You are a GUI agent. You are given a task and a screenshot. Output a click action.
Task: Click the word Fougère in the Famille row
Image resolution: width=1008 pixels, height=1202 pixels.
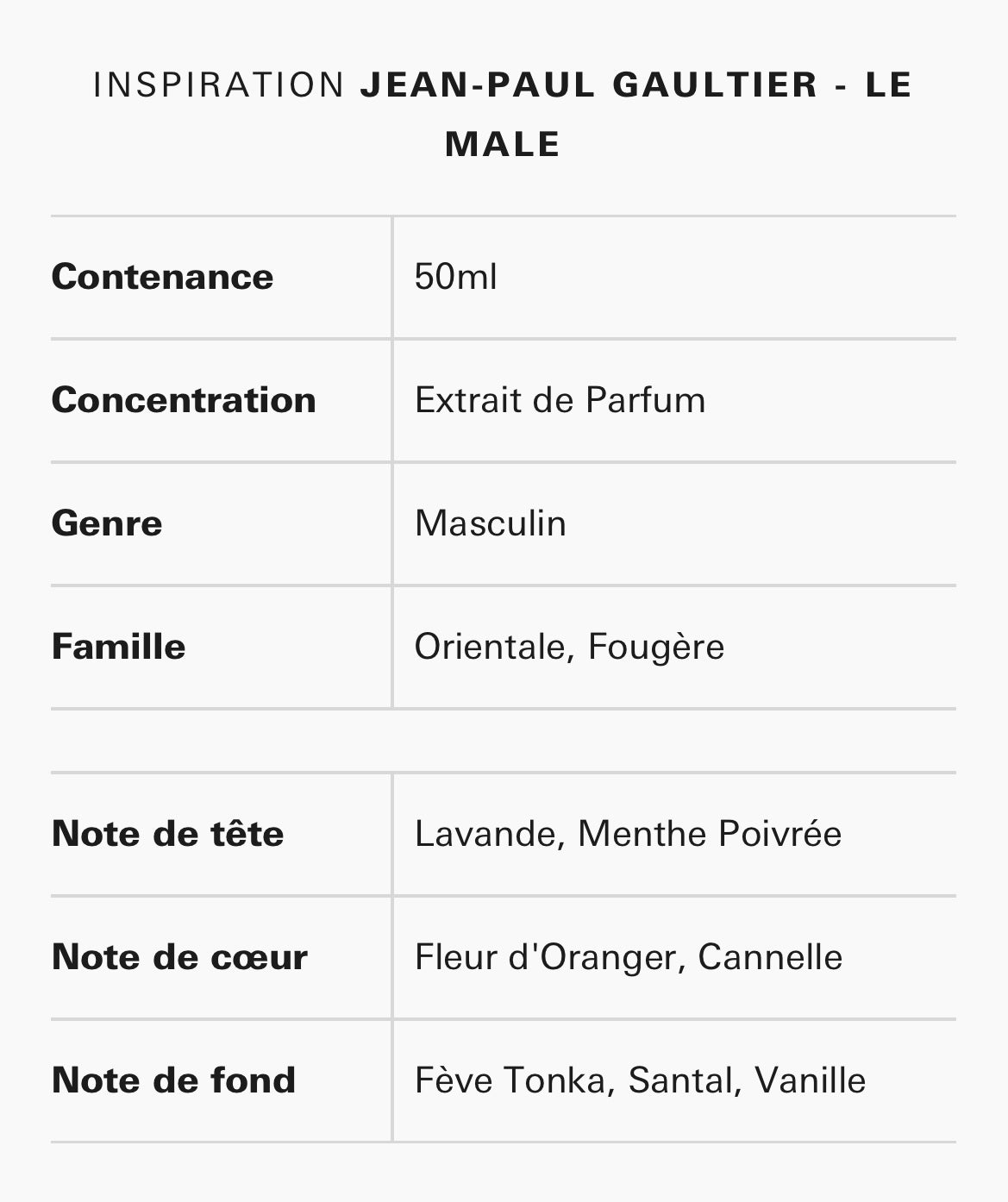[x=656, y=647]
